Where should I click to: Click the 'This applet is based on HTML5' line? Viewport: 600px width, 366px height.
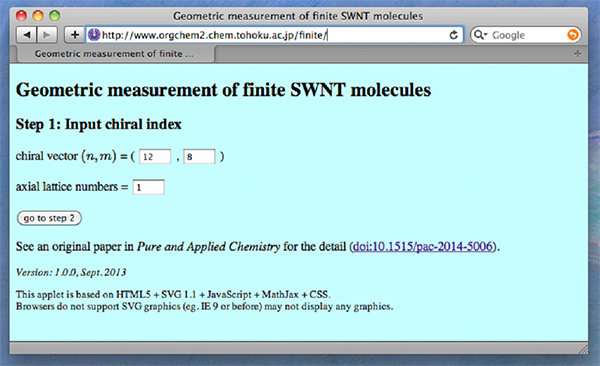click(173, 294)
